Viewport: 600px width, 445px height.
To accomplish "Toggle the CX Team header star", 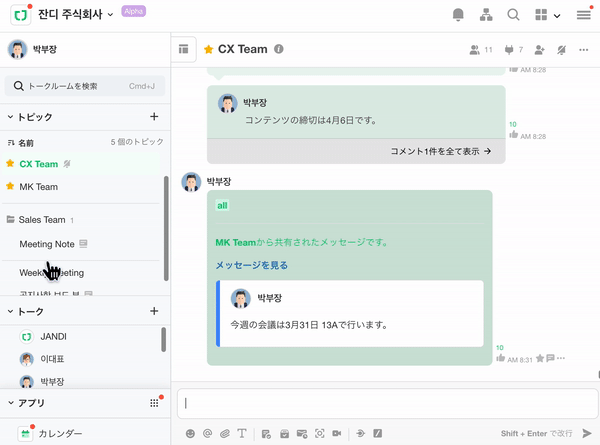I will click(209, 49).
